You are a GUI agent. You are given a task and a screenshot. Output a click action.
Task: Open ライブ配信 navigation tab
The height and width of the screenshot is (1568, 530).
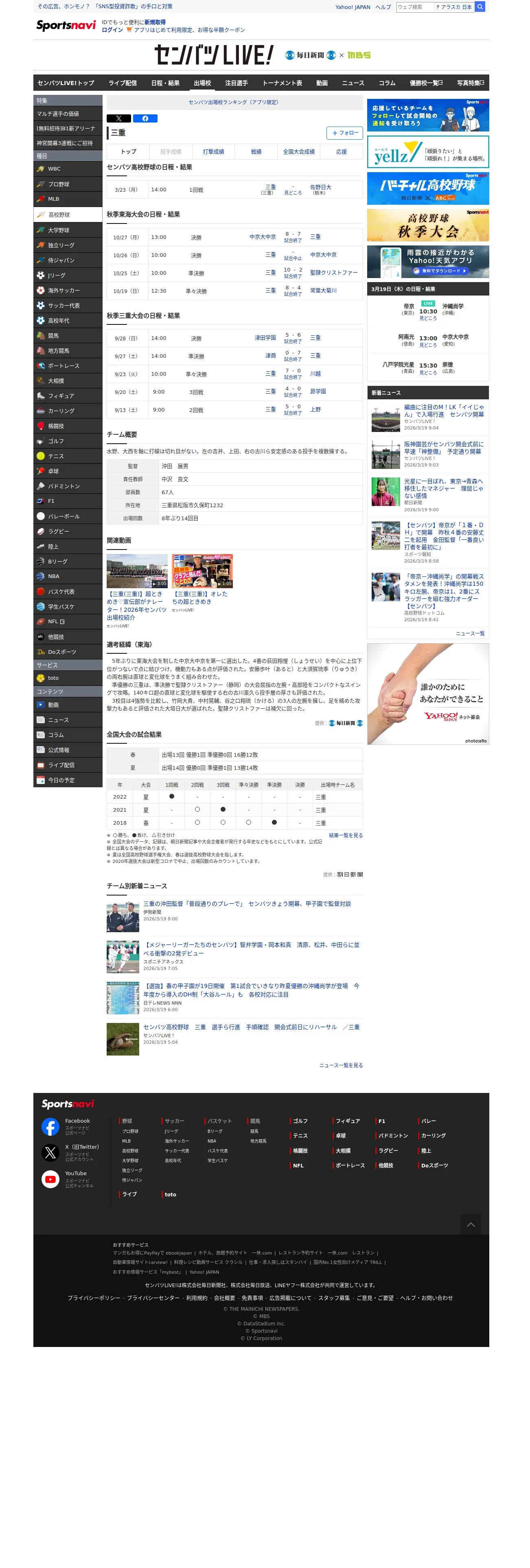click(122, 83)
